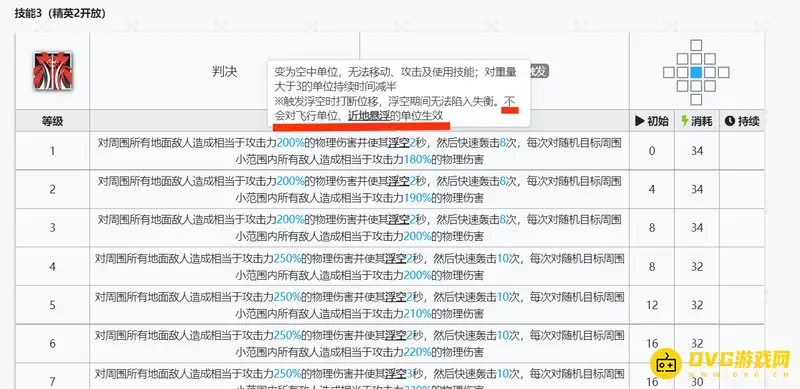This screenshot has width=800, height=389.
Task: Select level cell 5
Action: point(53,305)
